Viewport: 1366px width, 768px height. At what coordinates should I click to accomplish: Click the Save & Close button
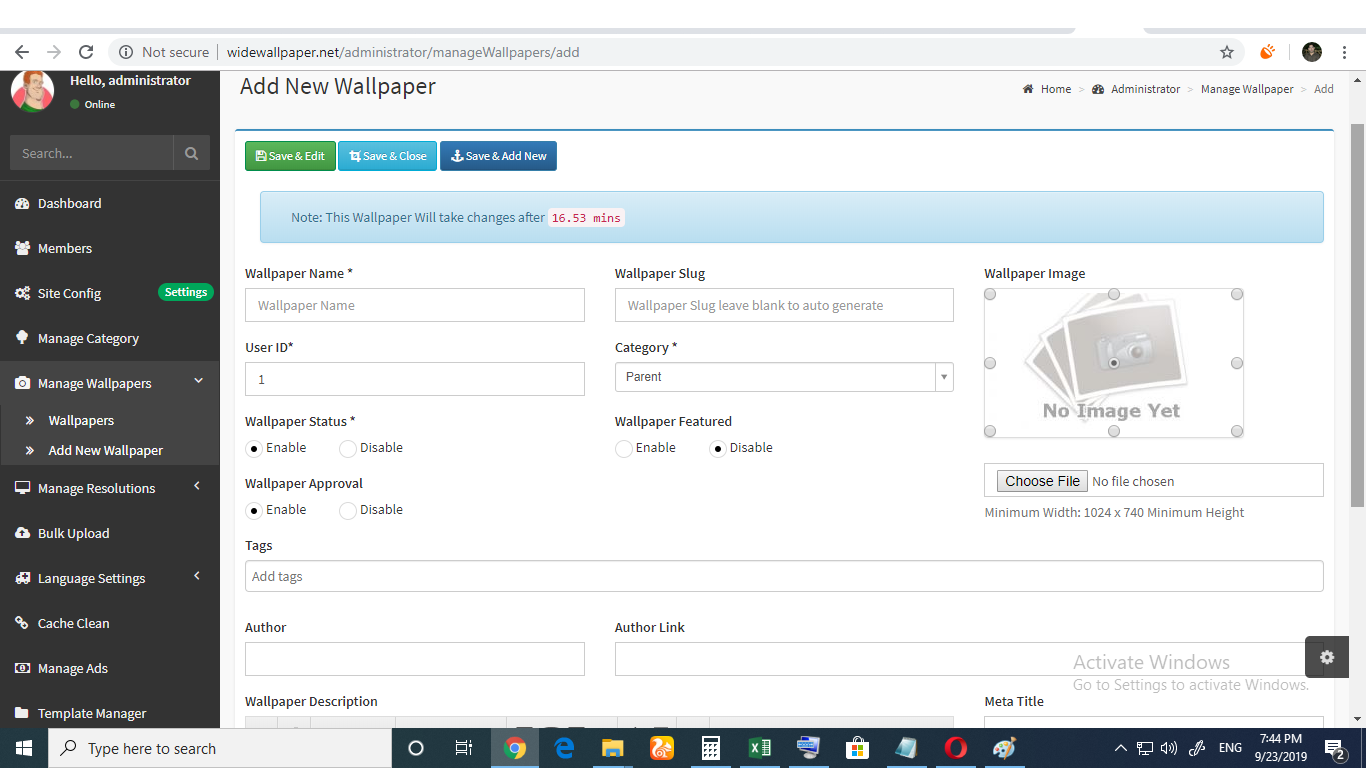click(387, 156)
